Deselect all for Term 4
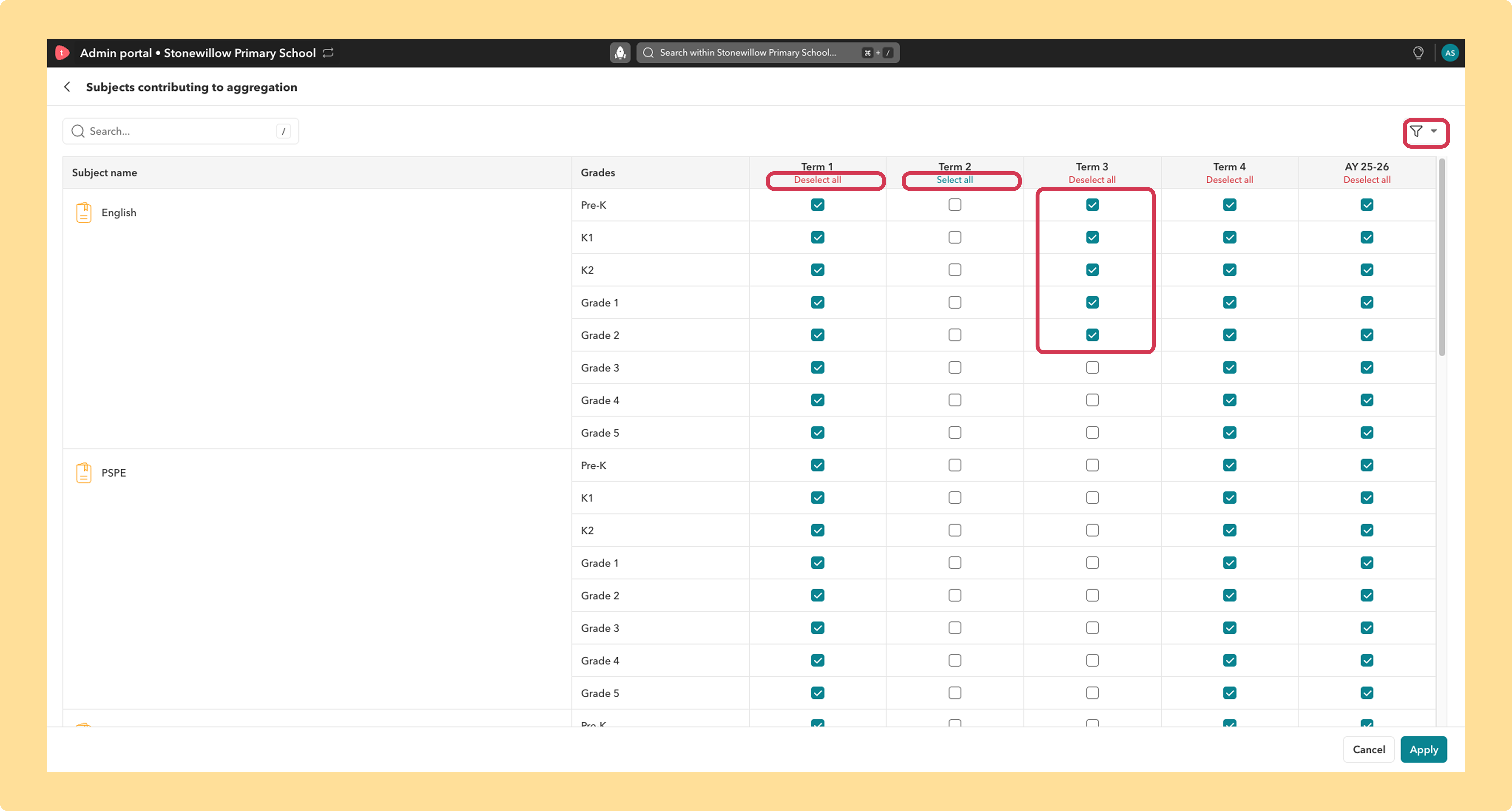This screenshot has width=1512, height=811. click(1230, 180)
